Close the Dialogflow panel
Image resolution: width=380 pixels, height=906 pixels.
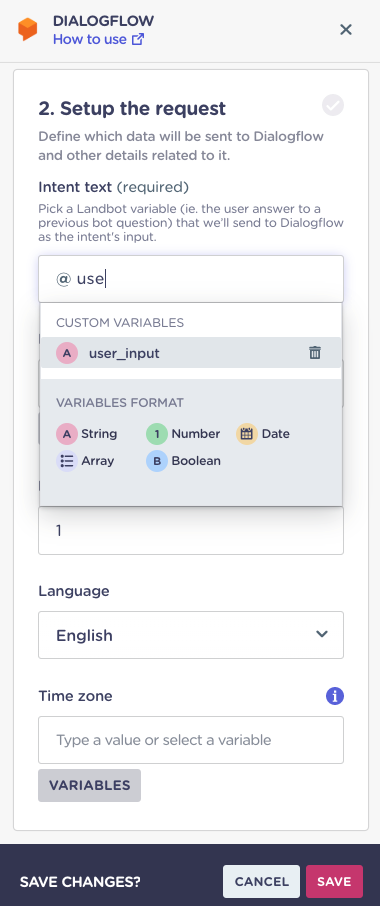(345, 29)
